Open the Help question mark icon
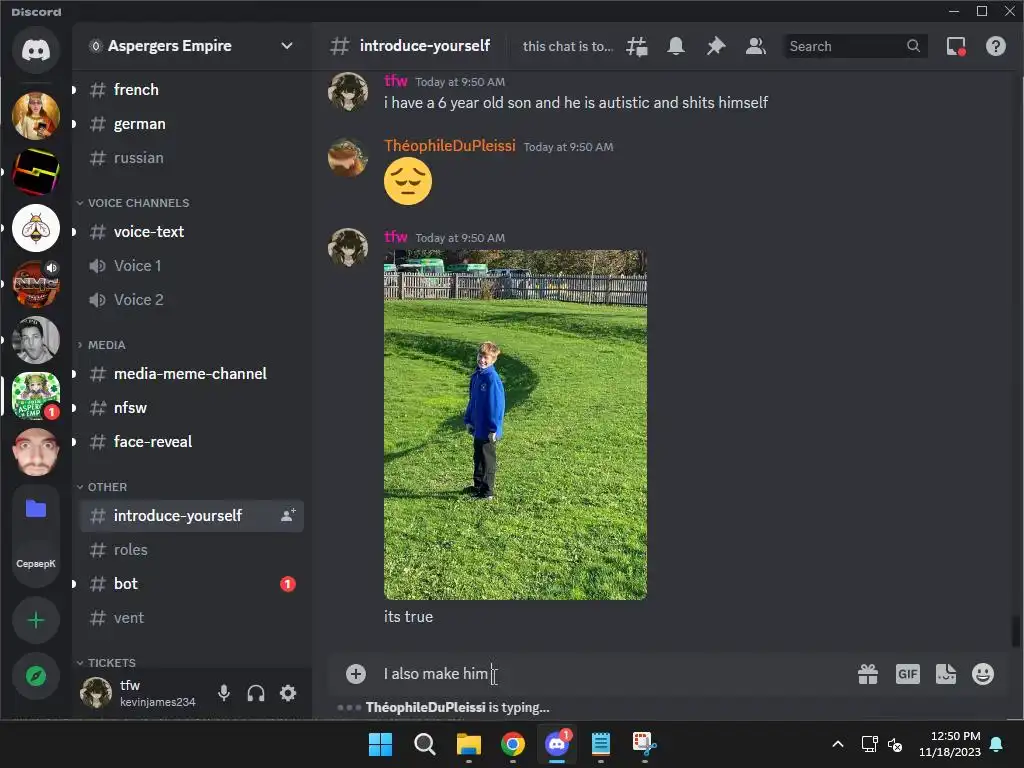1024x768 pixels. pyautogui.click(x=996, y=46)
